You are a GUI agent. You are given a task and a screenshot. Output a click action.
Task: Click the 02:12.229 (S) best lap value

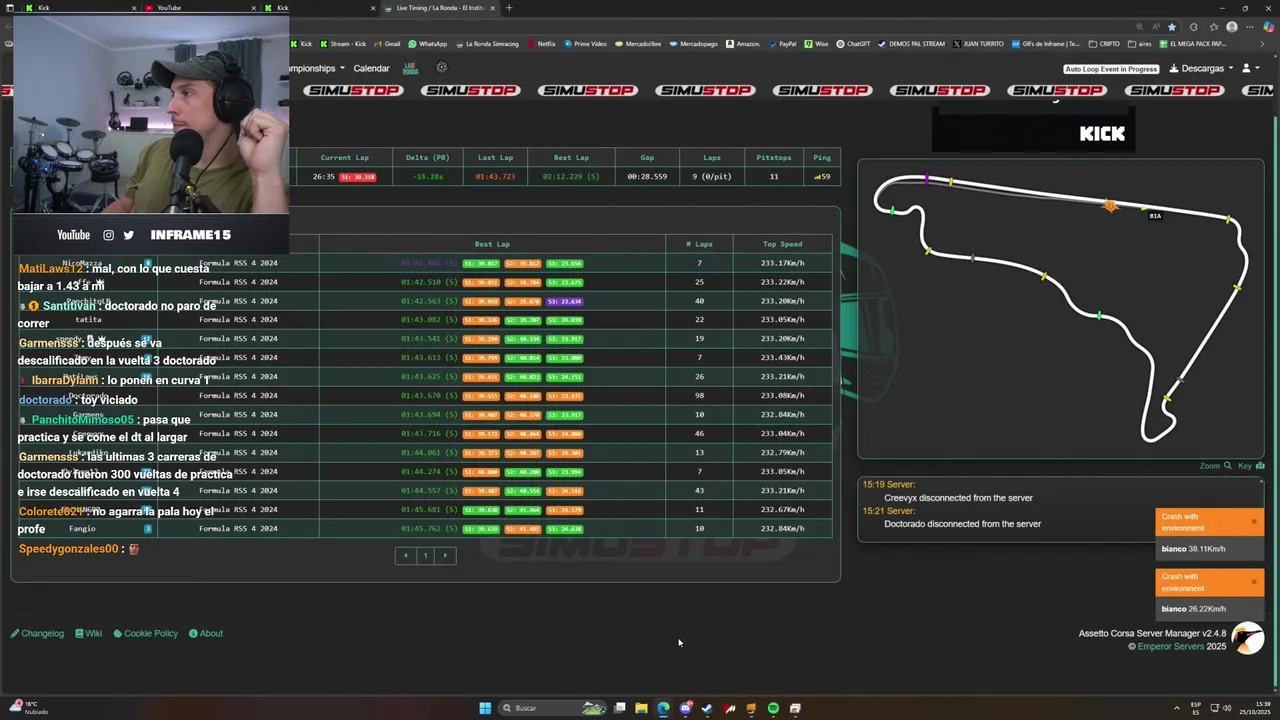[x=571, y=176]
